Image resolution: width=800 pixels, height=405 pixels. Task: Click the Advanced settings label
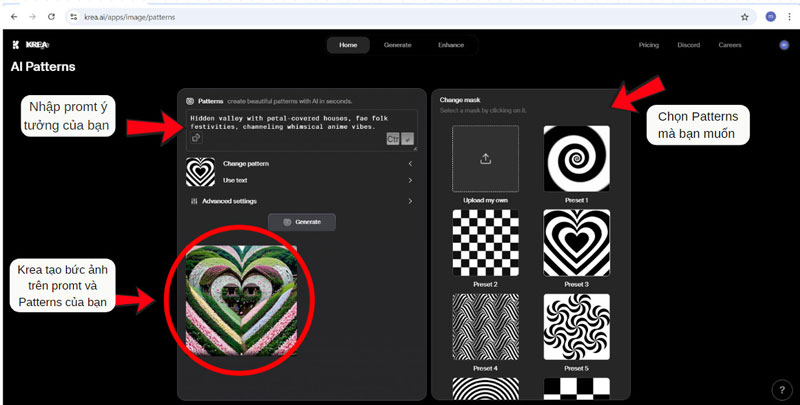pos(229,201)
